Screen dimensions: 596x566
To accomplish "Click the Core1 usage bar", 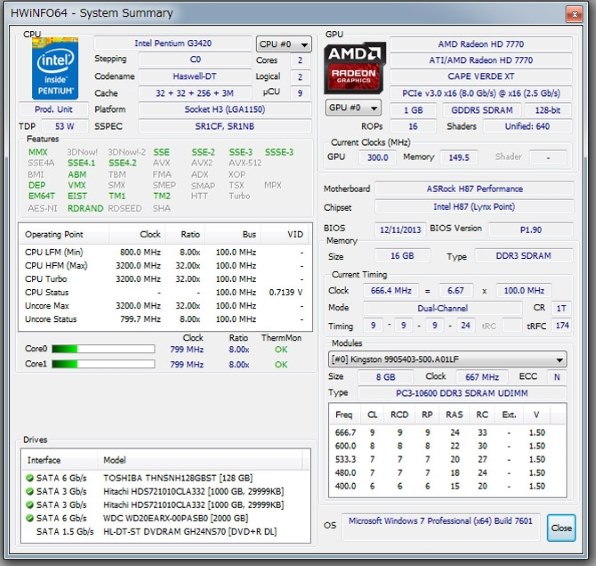I will coord(103,364).
